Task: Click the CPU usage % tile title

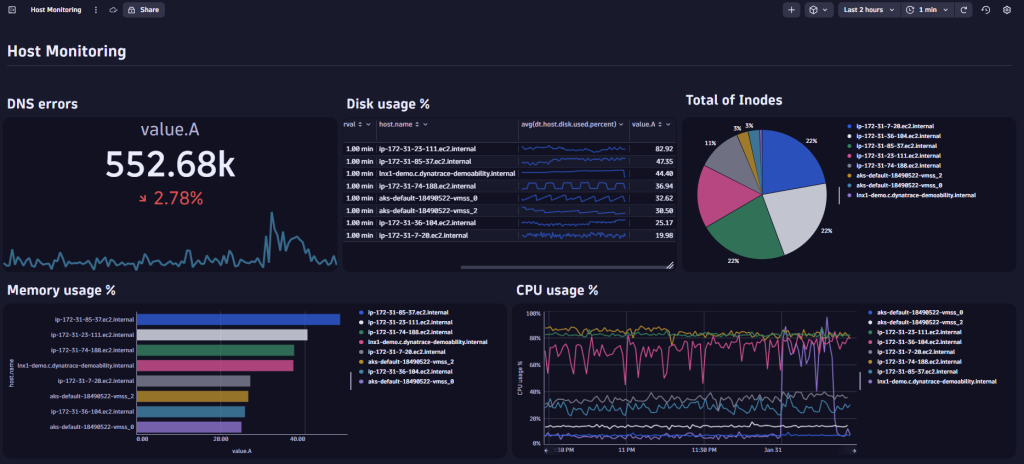Action: point(557,290)
